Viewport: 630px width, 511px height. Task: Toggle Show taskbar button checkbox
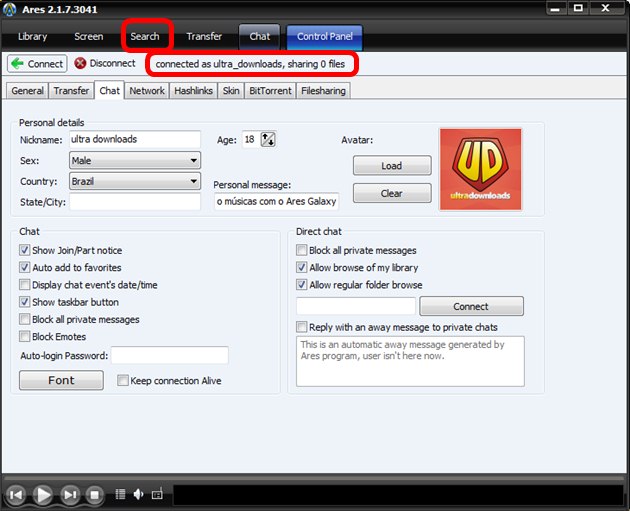(25, 302)
